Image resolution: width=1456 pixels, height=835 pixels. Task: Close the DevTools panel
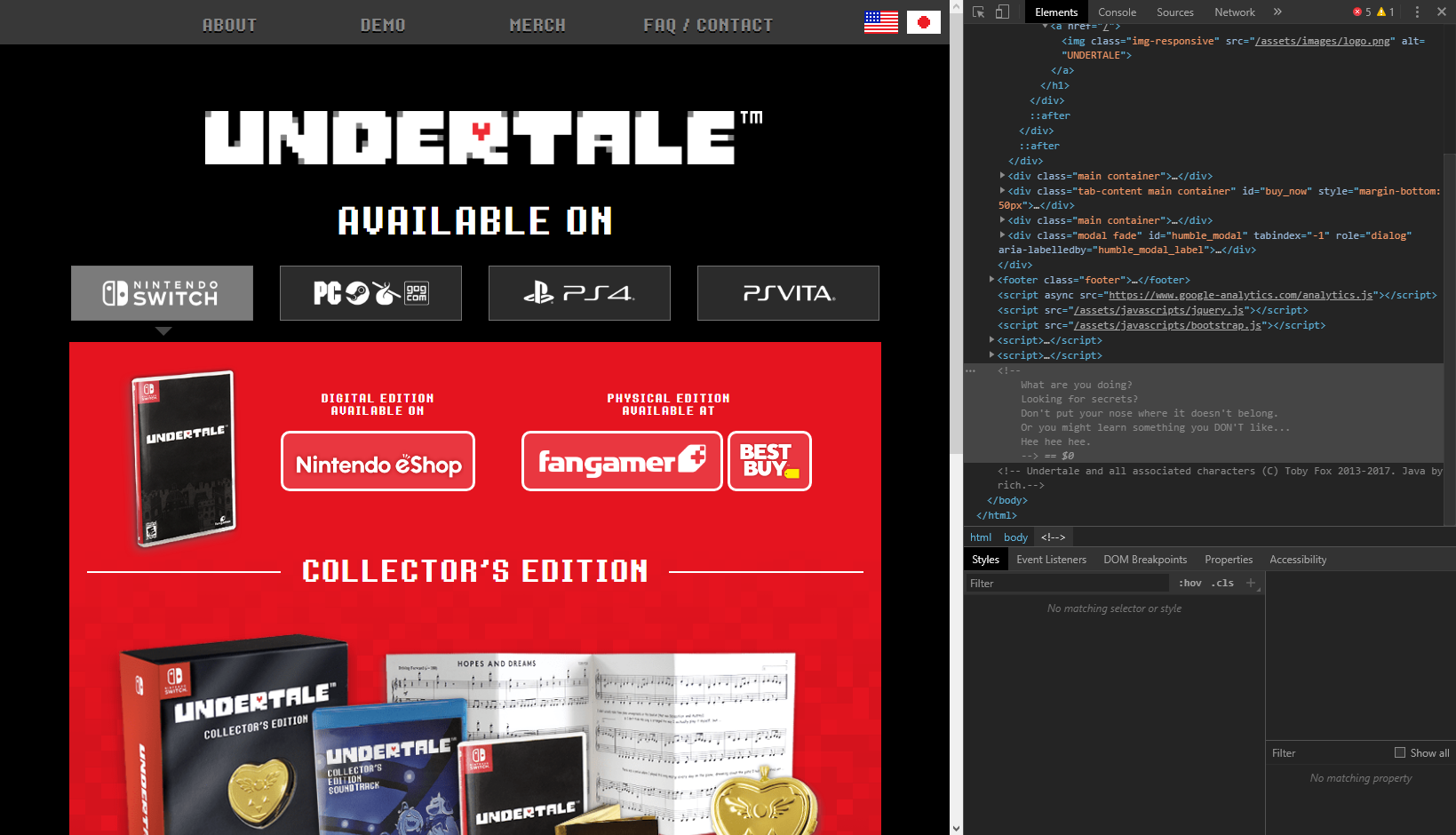(x=1442, y=12)
